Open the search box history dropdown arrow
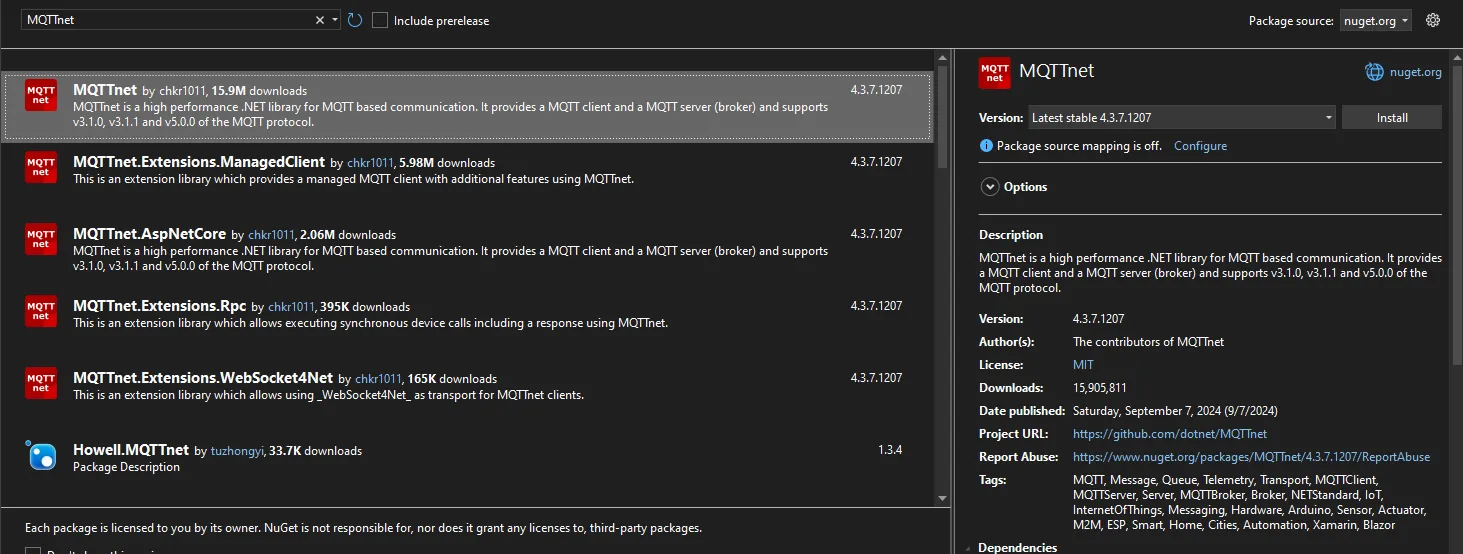The image size is (1463, 554). pyautogui.click(x=335, y=20)
